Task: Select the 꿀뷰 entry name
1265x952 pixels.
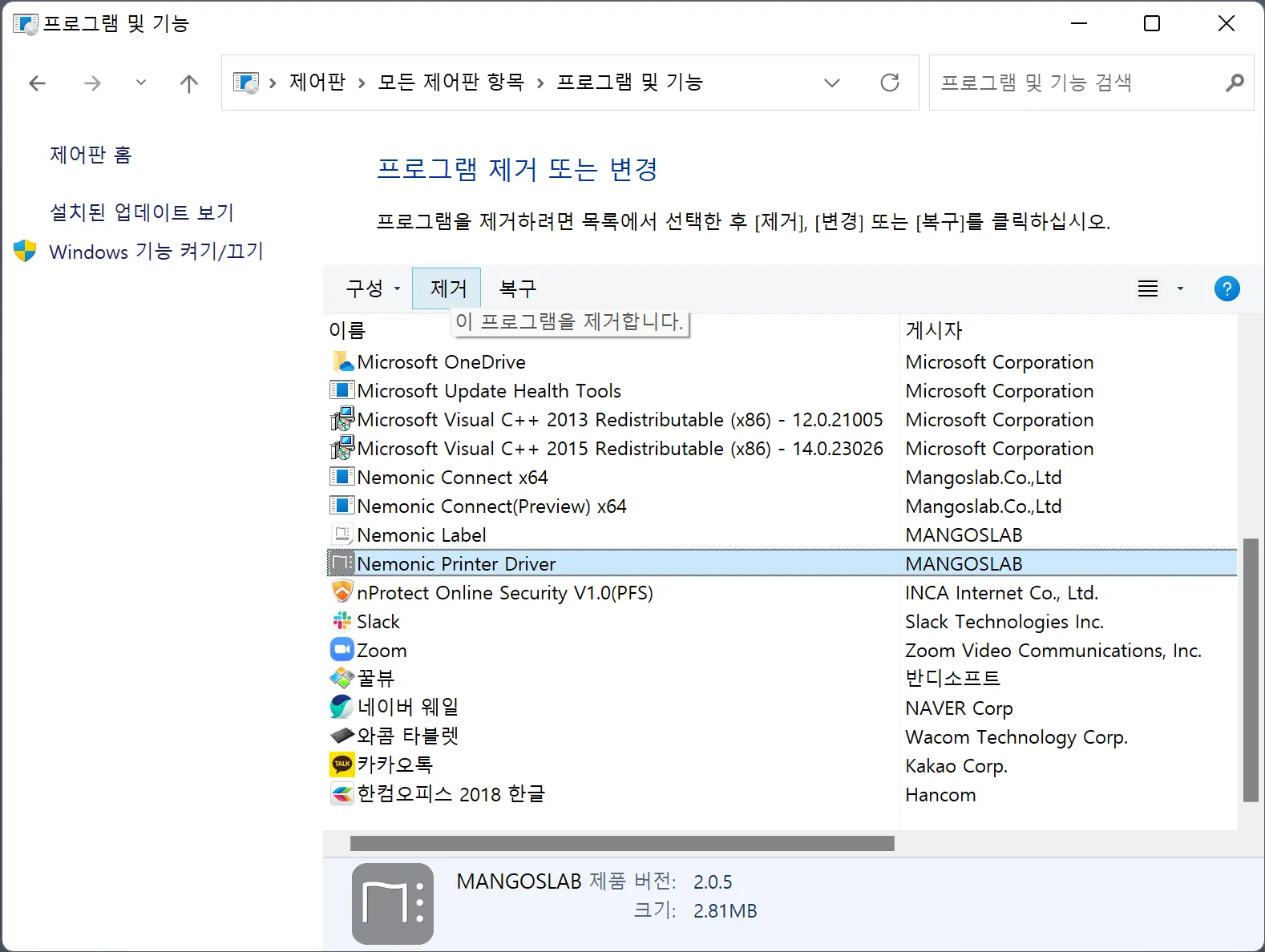Action: [376, 679]
